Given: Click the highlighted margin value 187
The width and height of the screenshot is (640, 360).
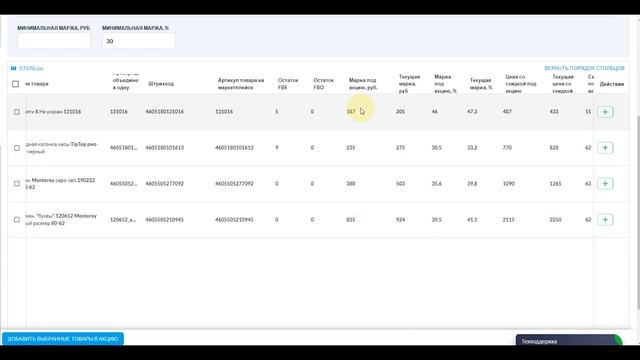Looking at the screenshot, I should point(351,112).
